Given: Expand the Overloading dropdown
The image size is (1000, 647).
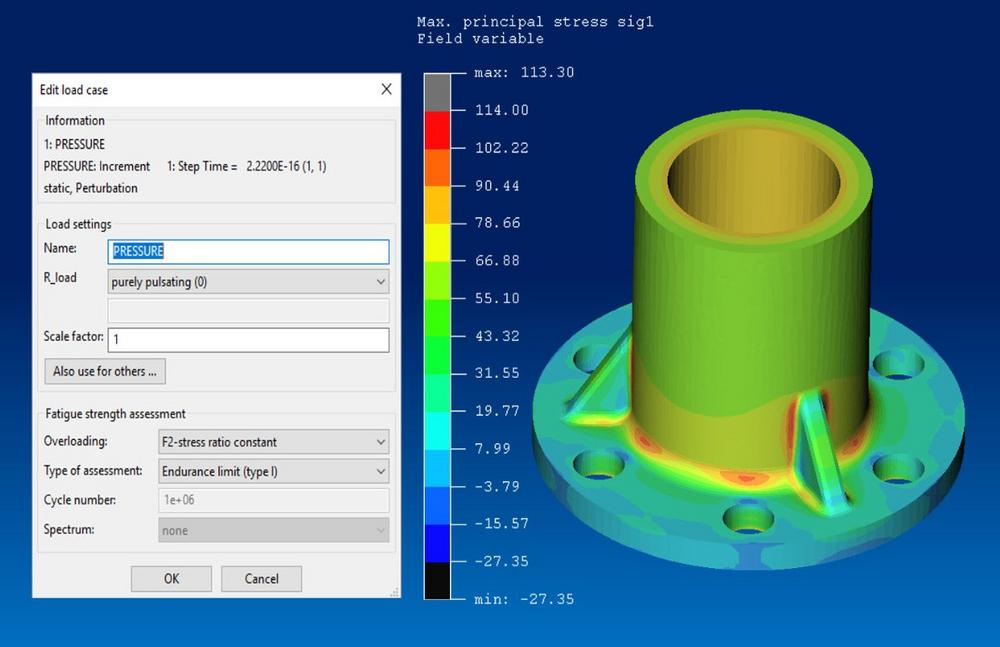Looking at the screenshot, I should click(x=273, y=442).
